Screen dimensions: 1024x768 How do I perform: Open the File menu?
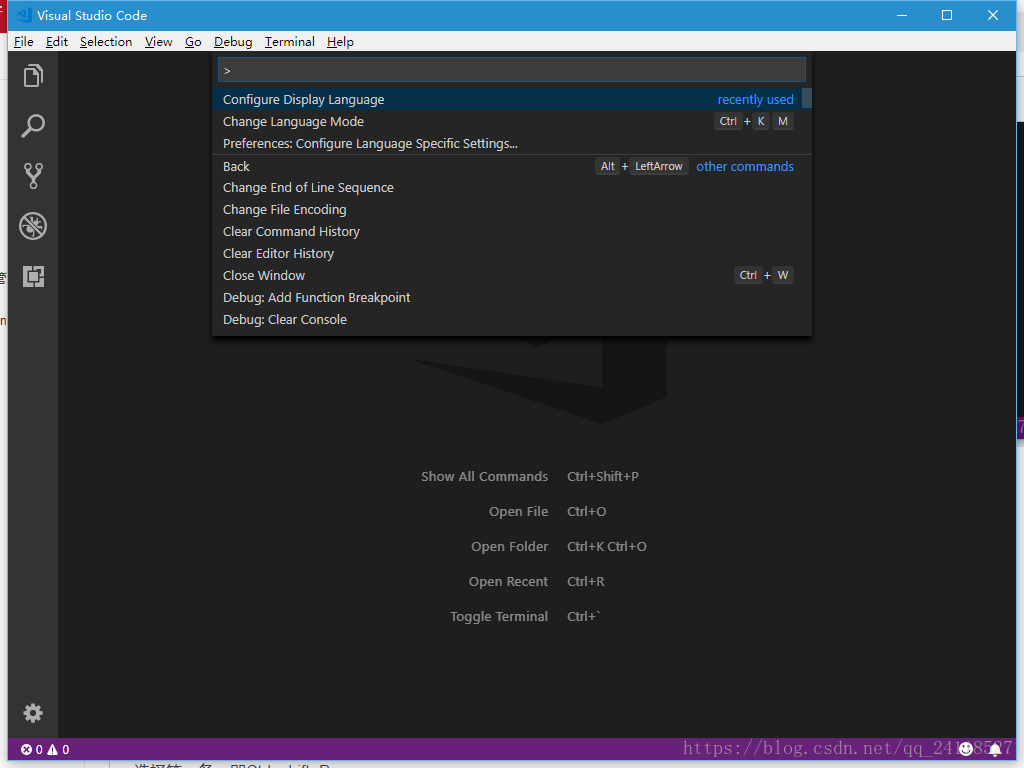[x=24, y=42]
